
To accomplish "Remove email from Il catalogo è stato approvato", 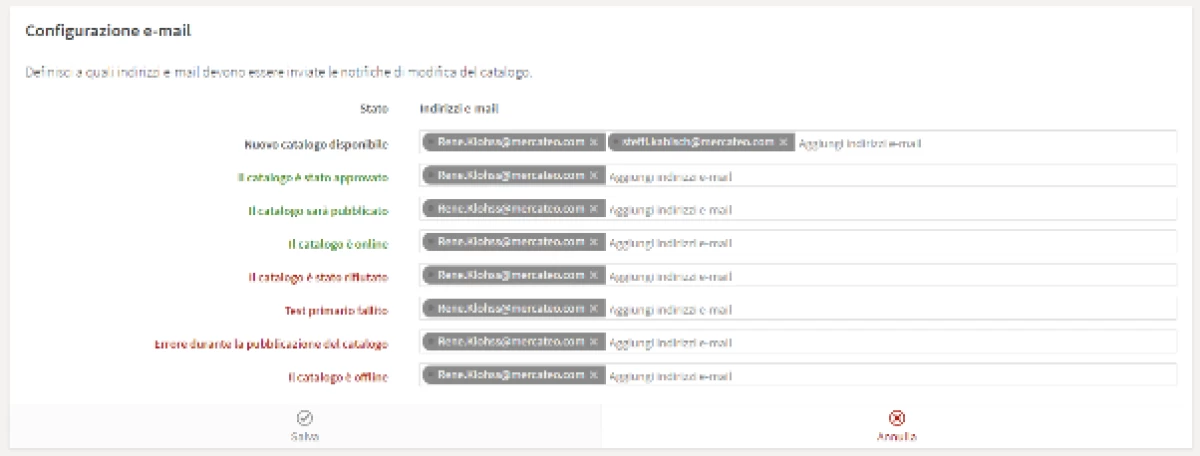I will [x=593, y=176].
